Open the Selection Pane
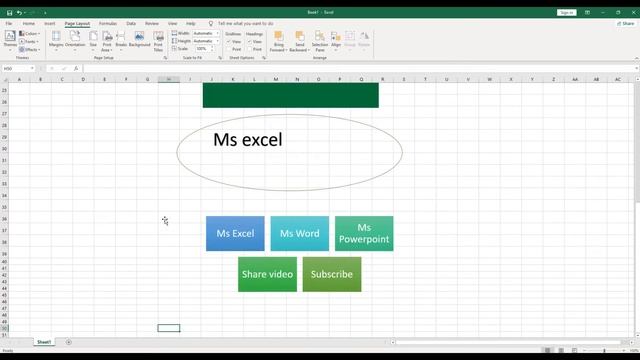This screenshot has width=640, height=360. (320, 41)
